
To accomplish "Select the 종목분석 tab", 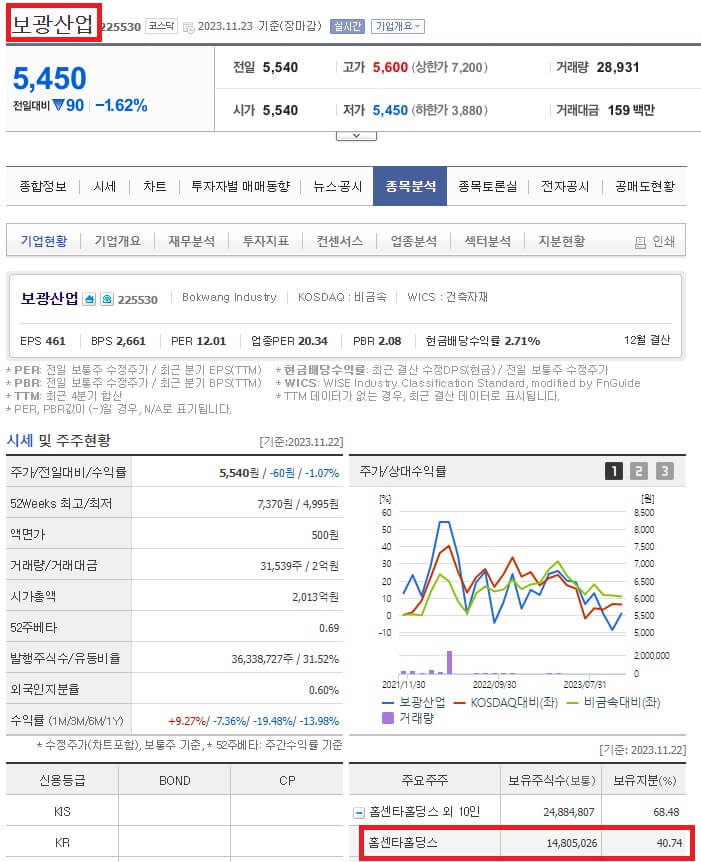I will (410, 186).
